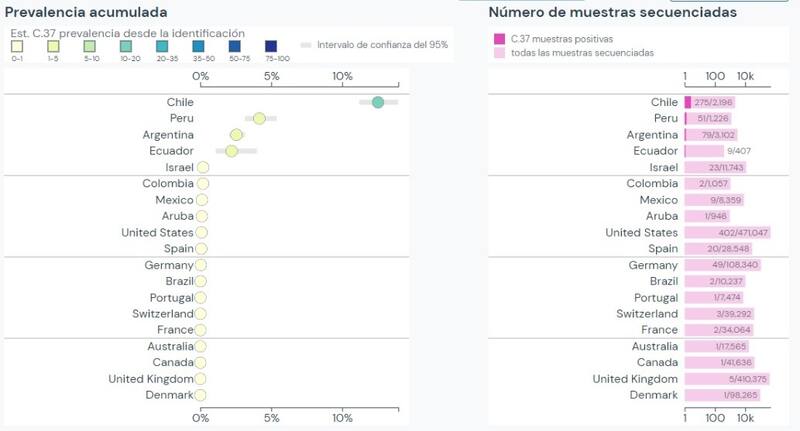This screenshot has height=431, width=800.
Task: Click Chile's teal prevalence dot
Action: point(378,102)
